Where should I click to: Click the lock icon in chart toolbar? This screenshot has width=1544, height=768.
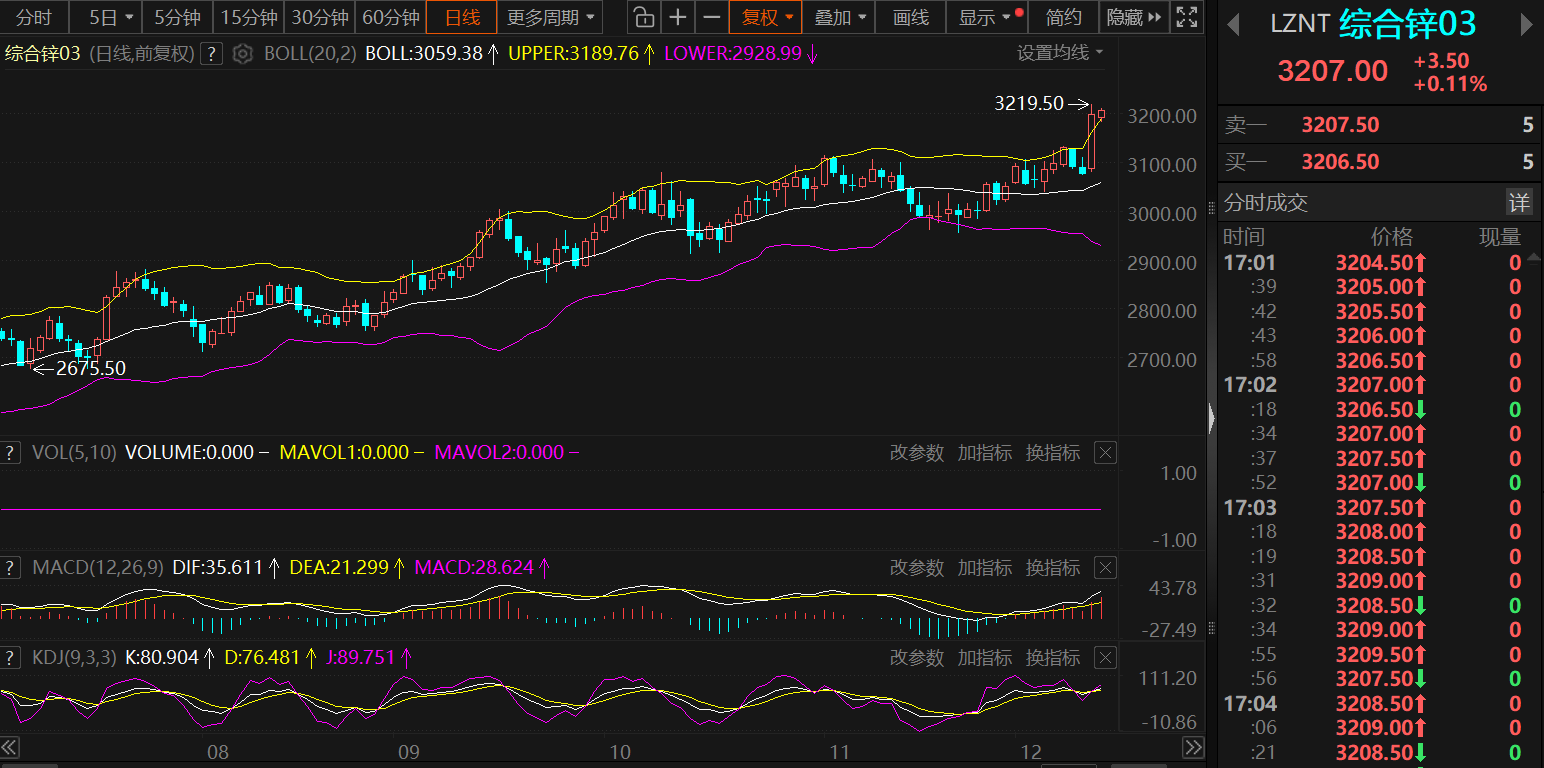644,17
